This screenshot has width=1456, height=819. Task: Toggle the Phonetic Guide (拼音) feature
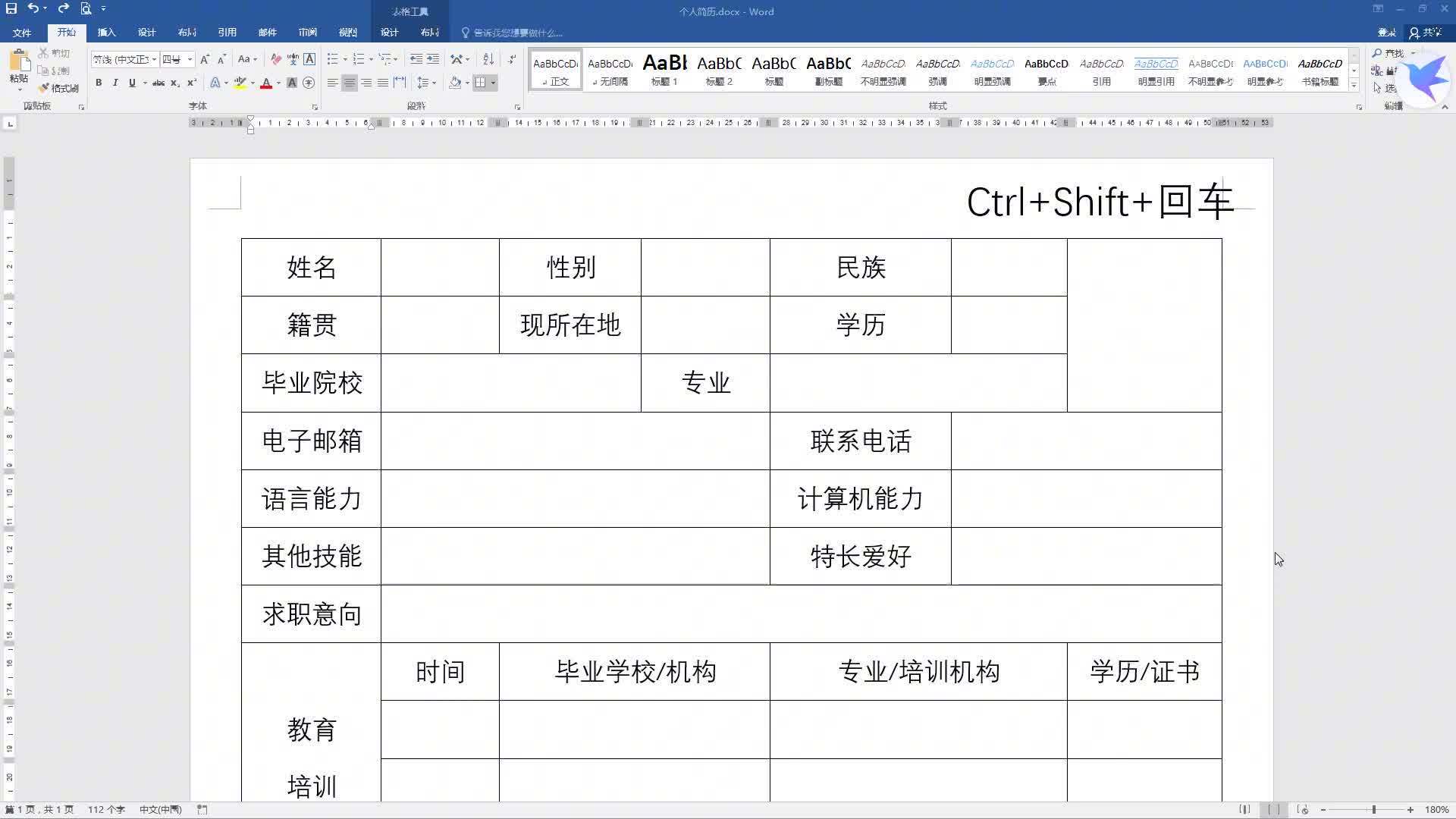pyautogui.click(x=294, y=59)
